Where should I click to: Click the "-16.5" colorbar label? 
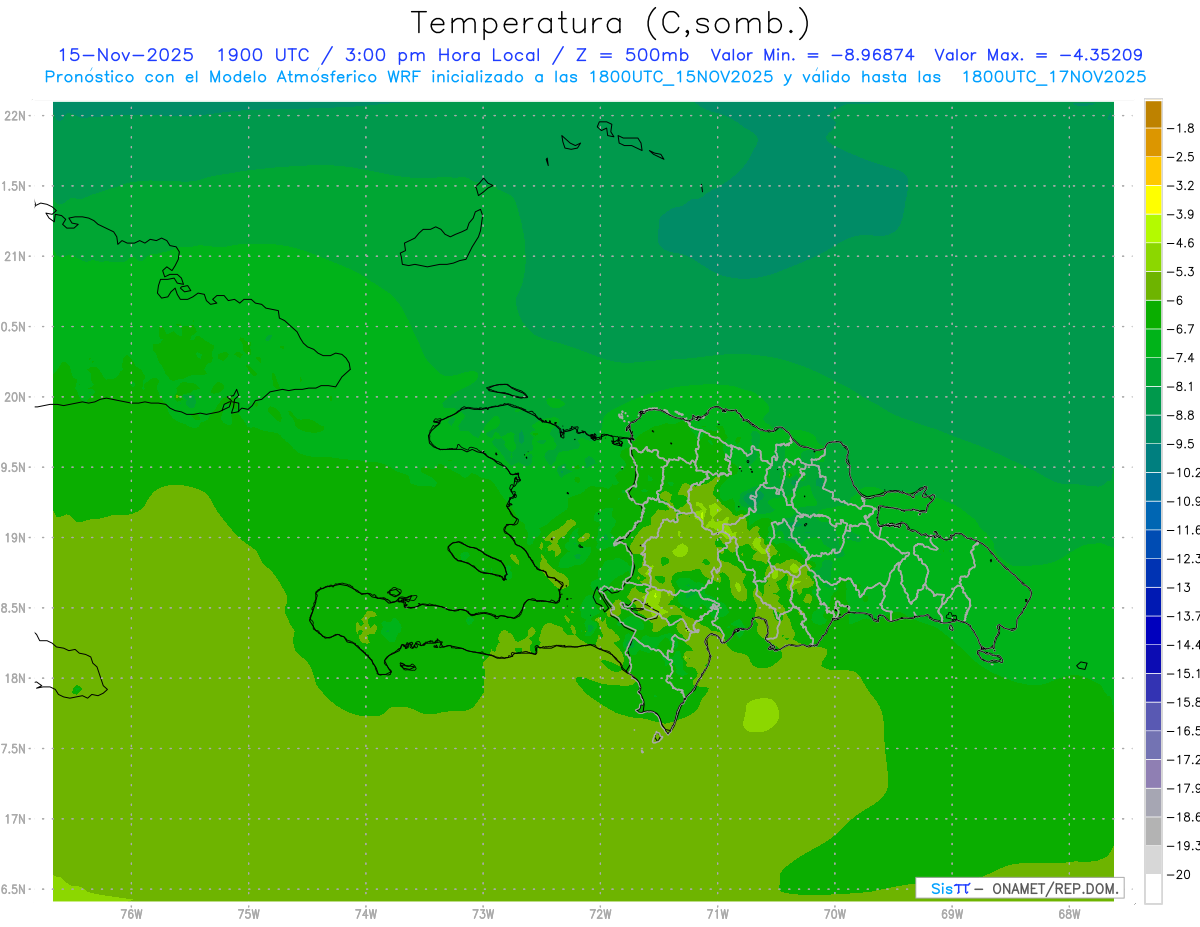(x=1183, y=730)
